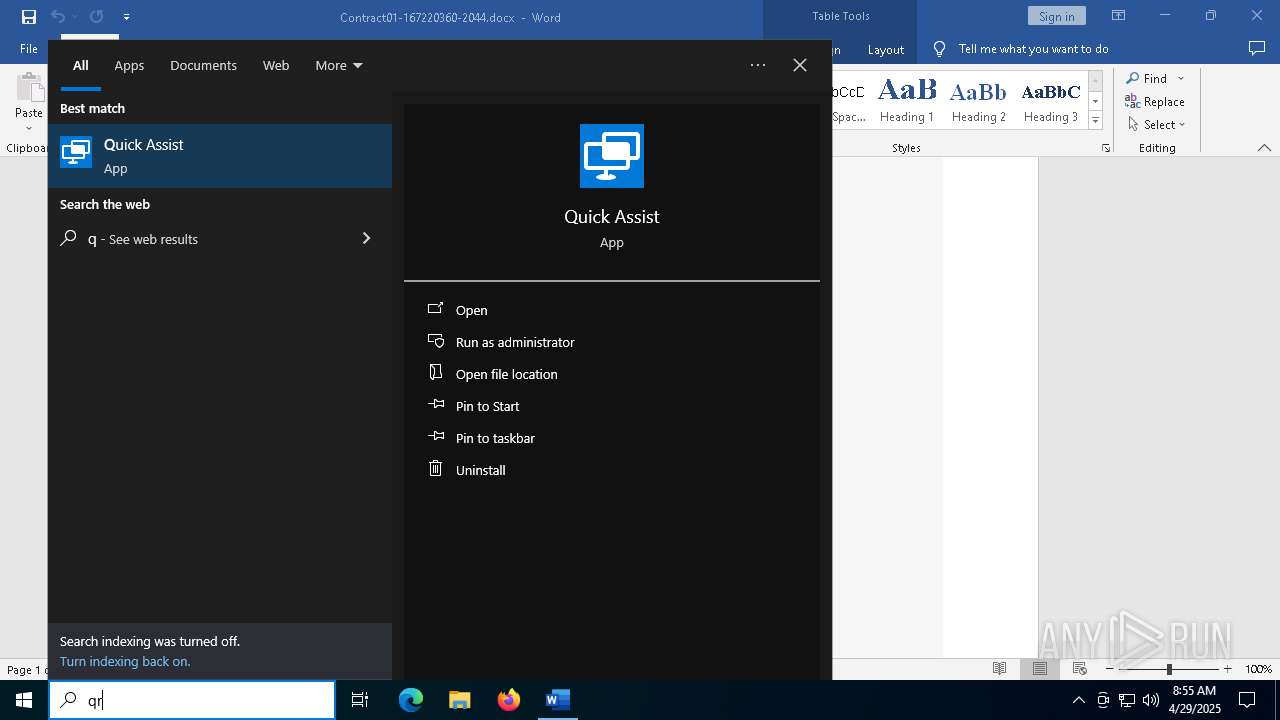Undo the last action in Word

pyautogui.click(x=58, y=17)
